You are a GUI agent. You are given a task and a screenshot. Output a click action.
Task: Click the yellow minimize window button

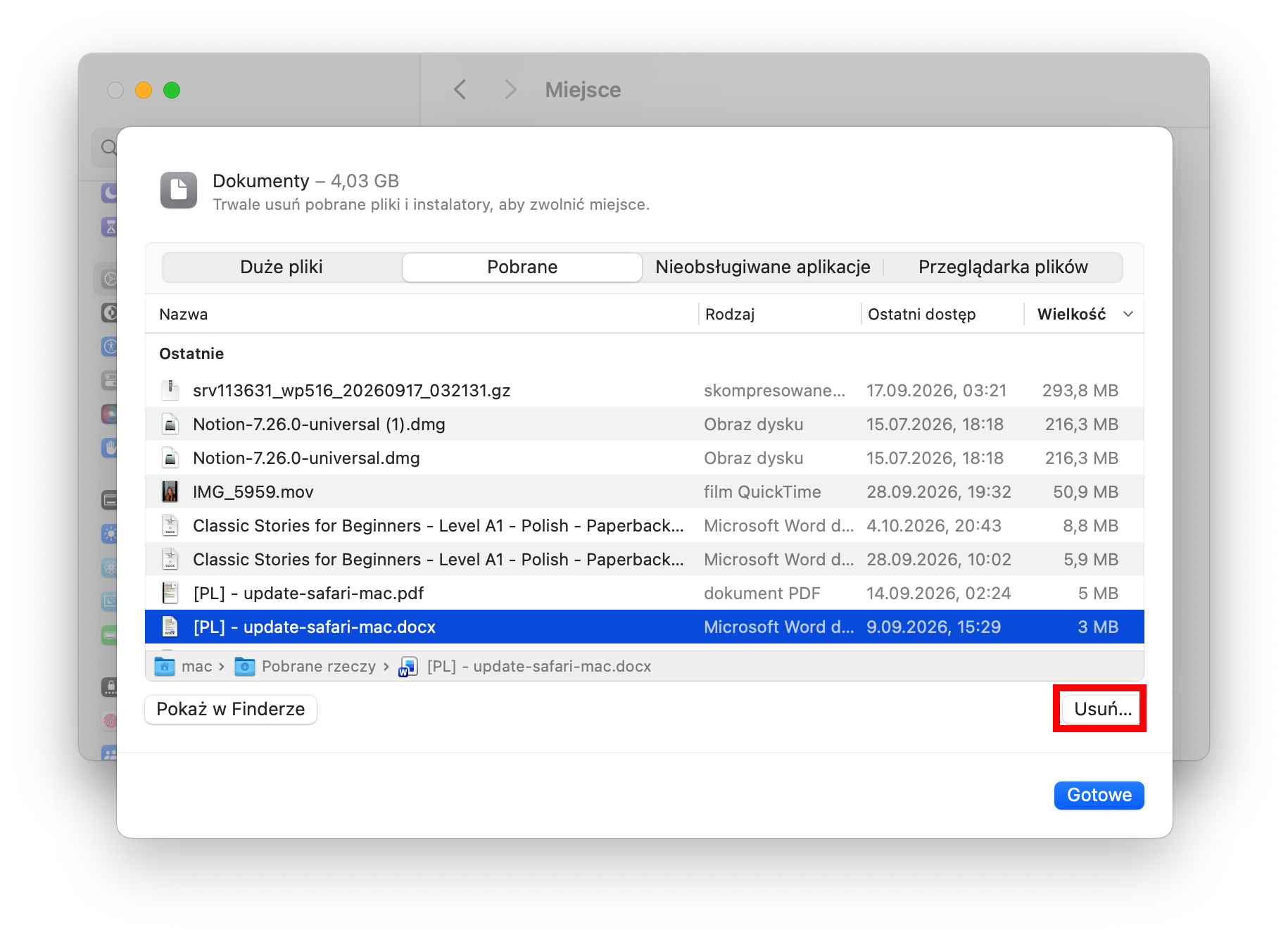point(144,90)
